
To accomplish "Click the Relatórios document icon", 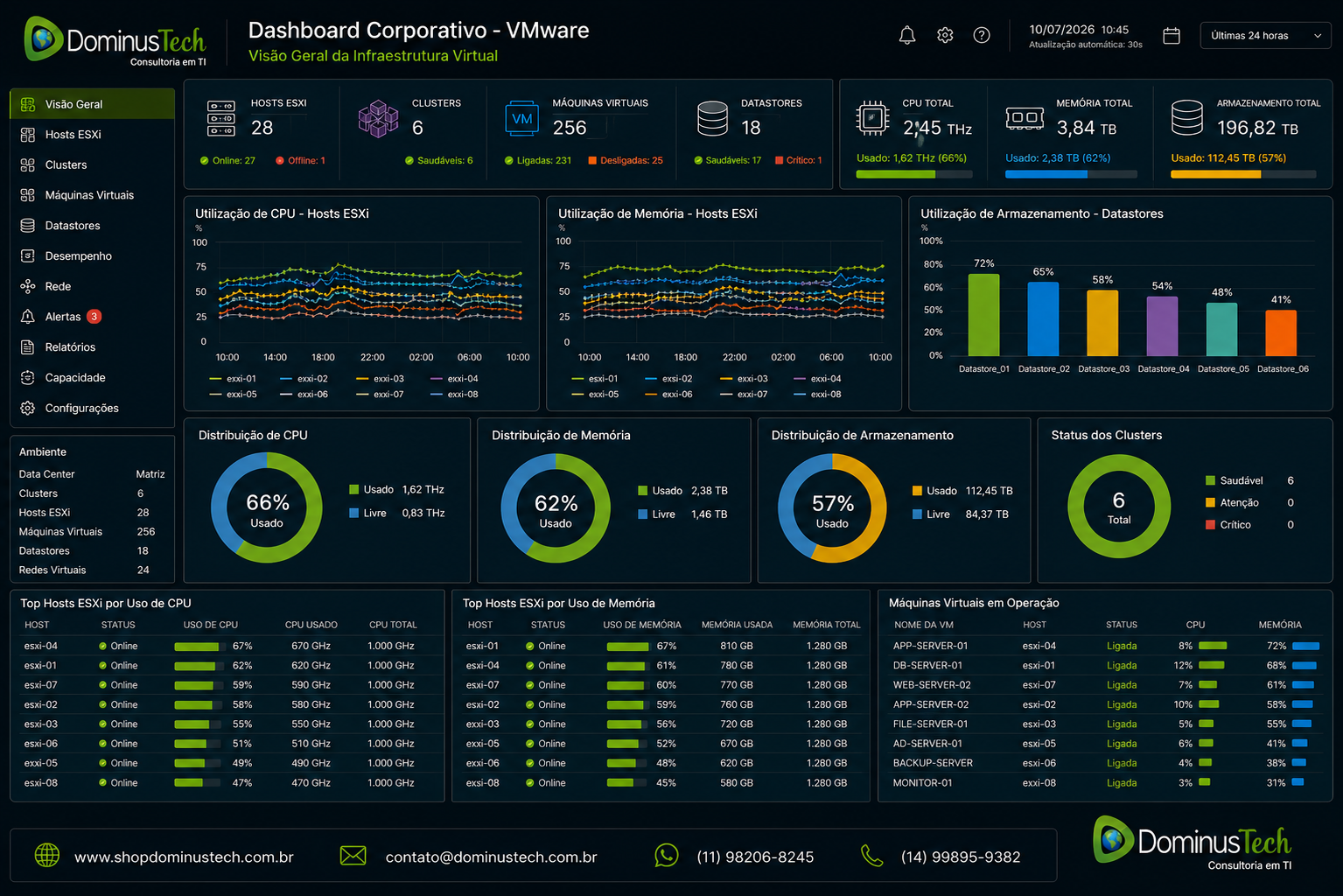I will [x=28, y=347].
